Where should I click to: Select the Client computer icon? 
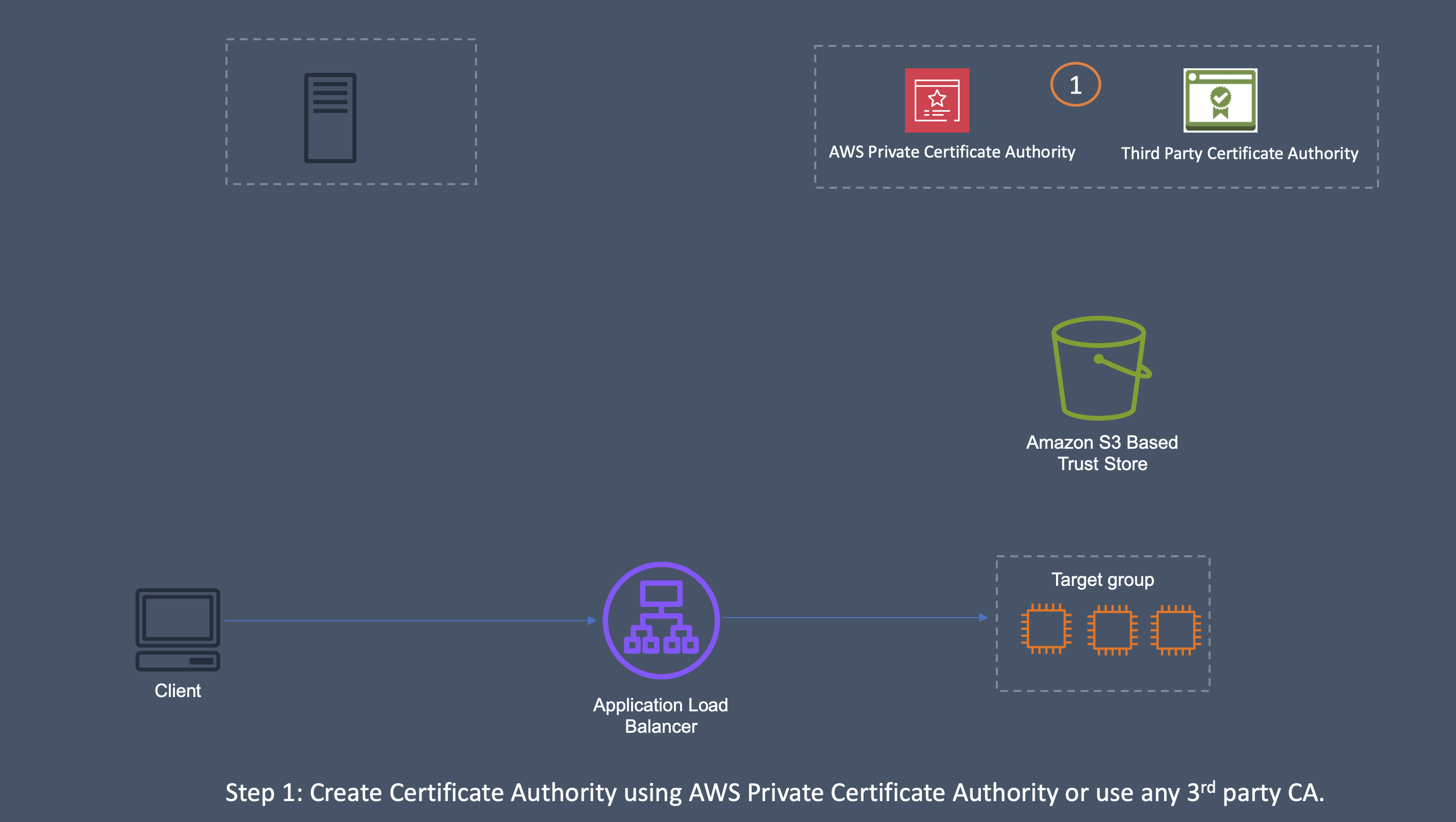tap(178, 629)
